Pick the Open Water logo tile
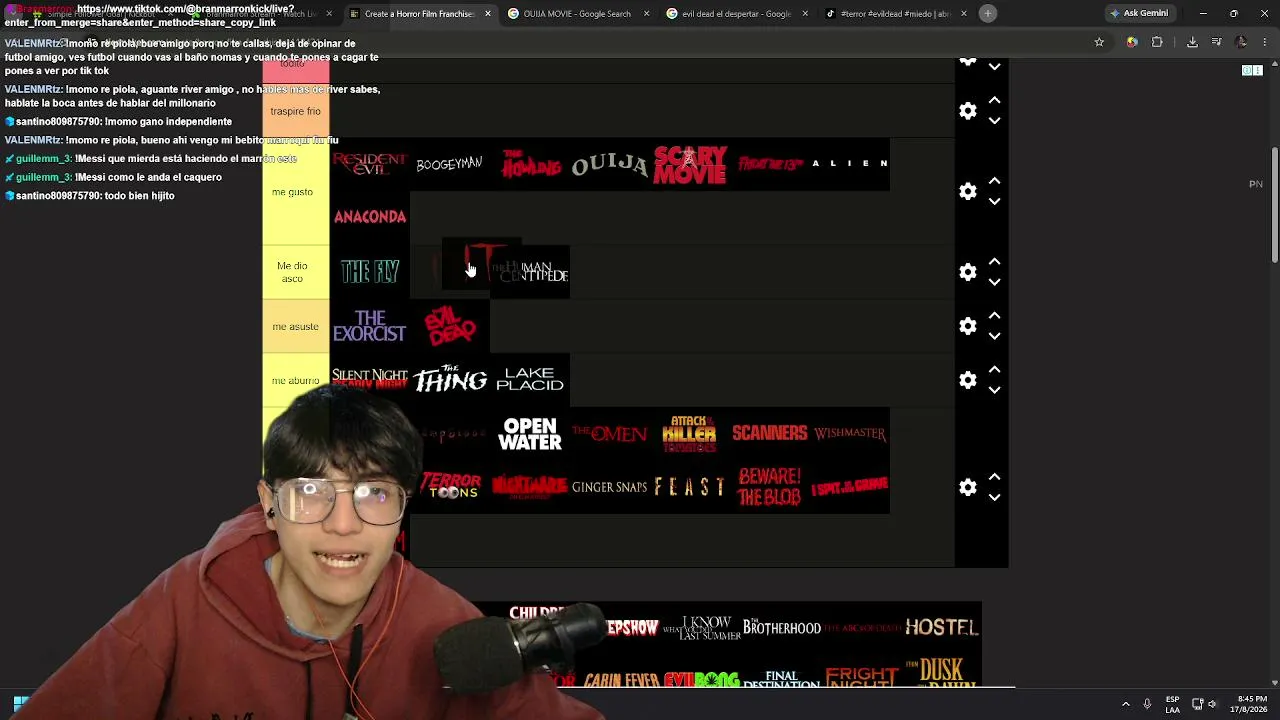Image resolution: width=1280 pixels, height=720 pixels. pos(530,434)
